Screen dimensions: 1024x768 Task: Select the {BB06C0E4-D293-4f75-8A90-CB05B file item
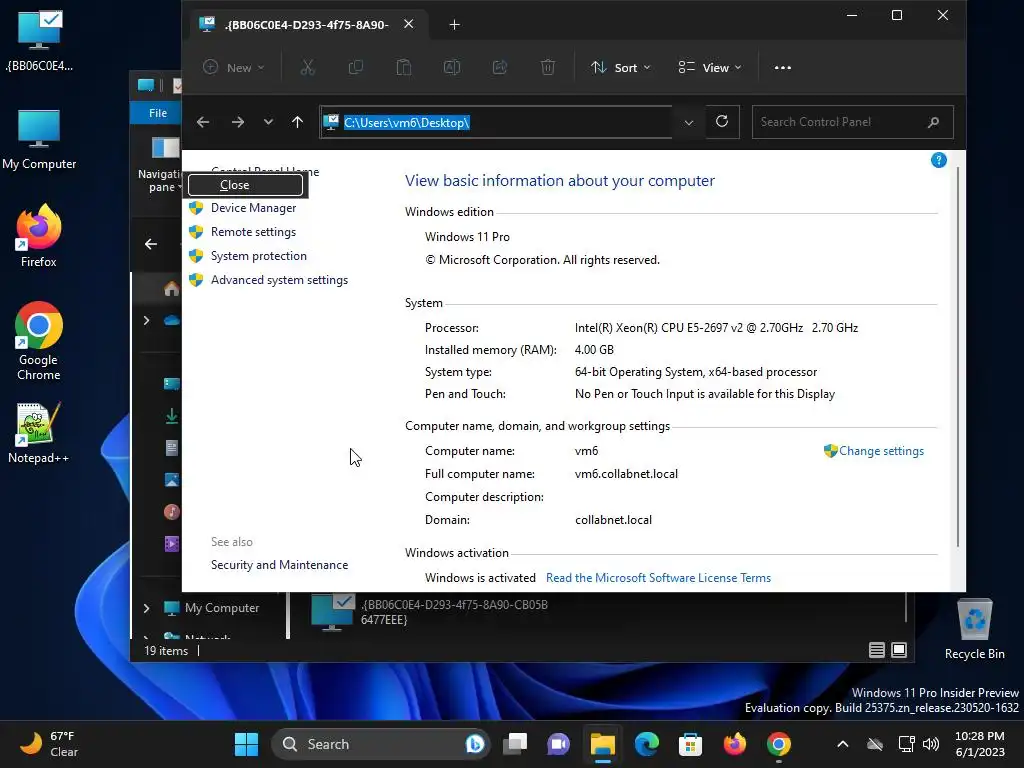click(x=430, y=612)
